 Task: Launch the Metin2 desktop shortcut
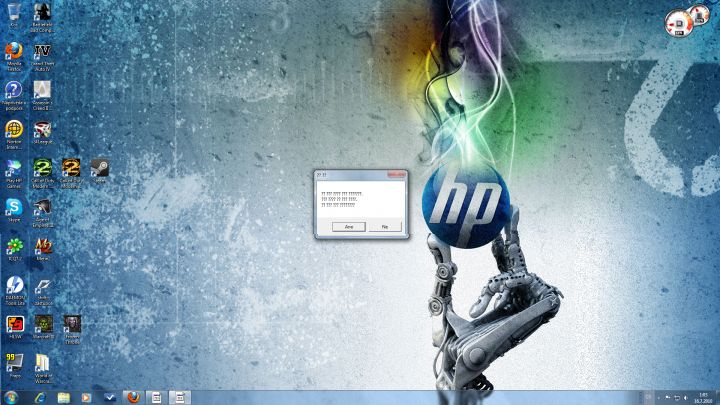point(42,249)
